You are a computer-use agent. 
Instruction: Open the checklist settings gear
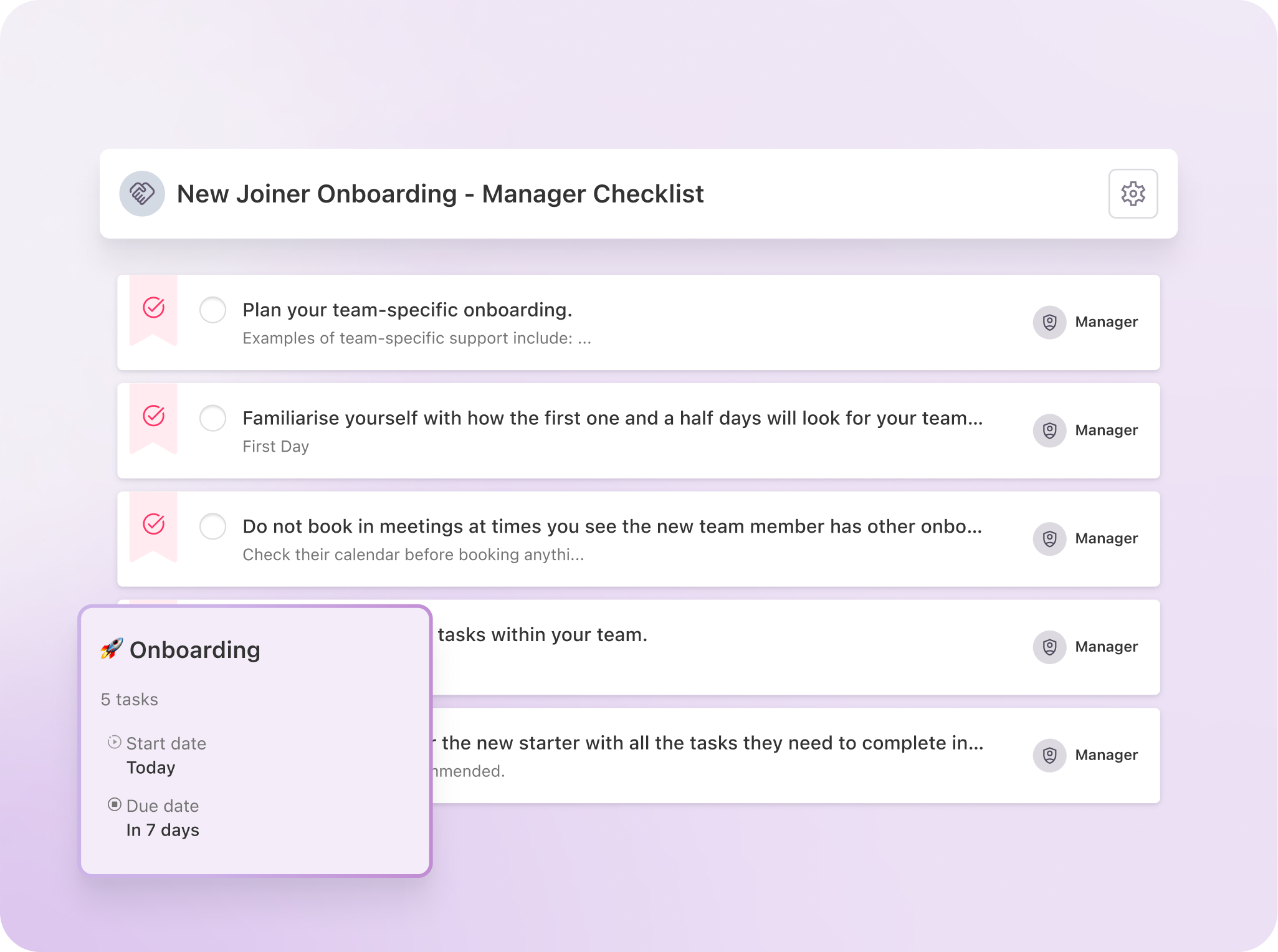tap(1133, 194)
